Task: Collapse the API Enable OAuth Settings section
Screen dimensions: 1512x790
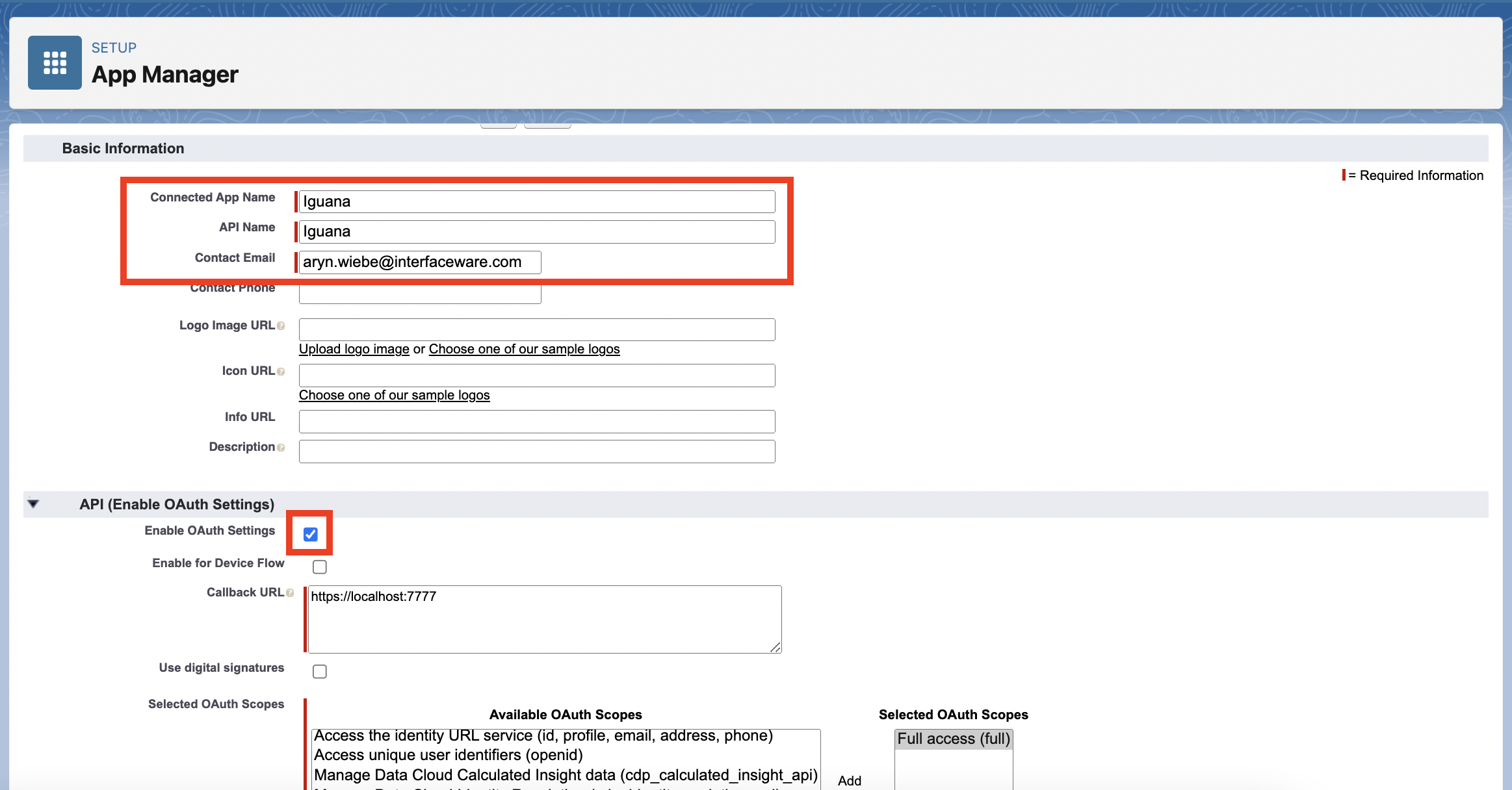Action: coord(34,503)
